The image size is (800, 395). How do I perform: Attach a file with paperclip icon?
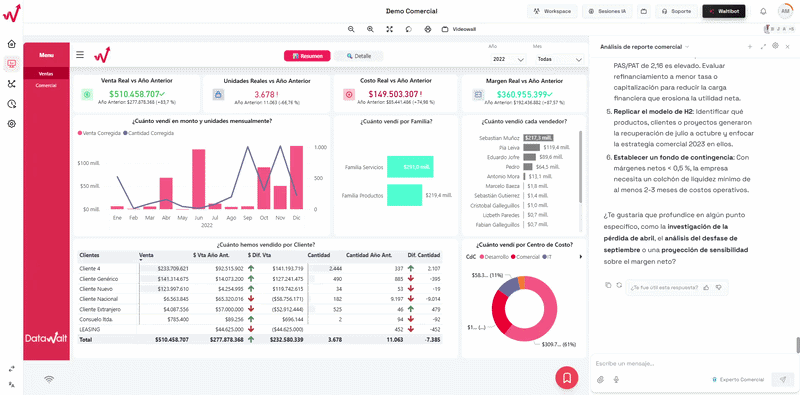tap(600, 379)
